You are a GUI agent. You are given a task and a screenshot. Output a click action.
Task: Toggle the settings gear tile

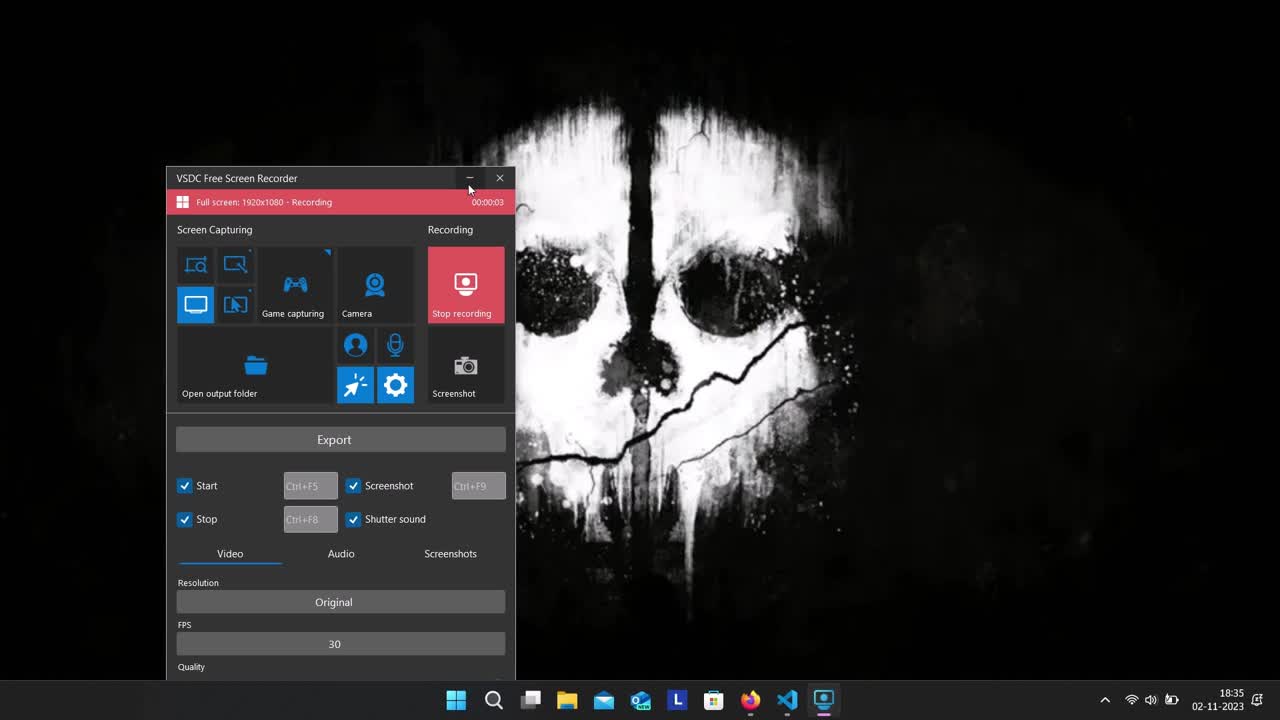tap(395, 385)
